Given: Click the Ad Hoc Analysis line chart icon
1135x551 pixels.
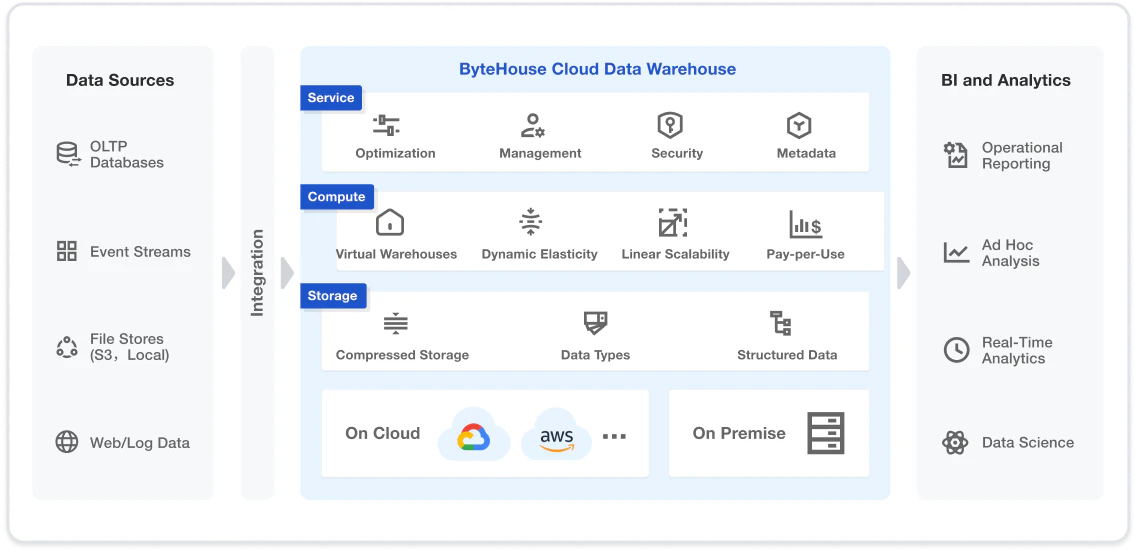Looking at the screenshot, I should [x=956, y=252].
